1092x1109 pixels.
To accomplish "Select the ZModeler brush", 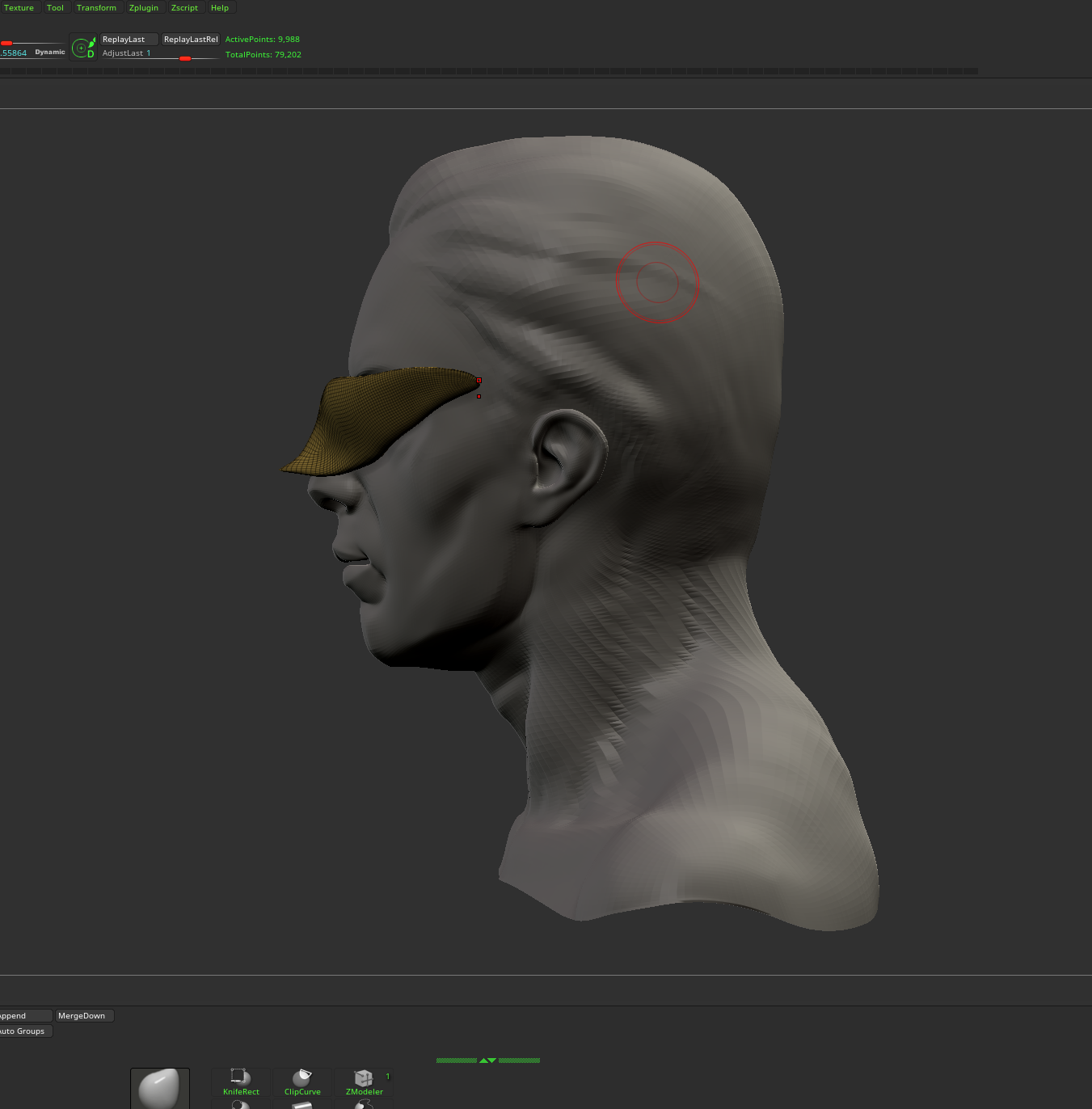I will click(x=364, y=1083).
